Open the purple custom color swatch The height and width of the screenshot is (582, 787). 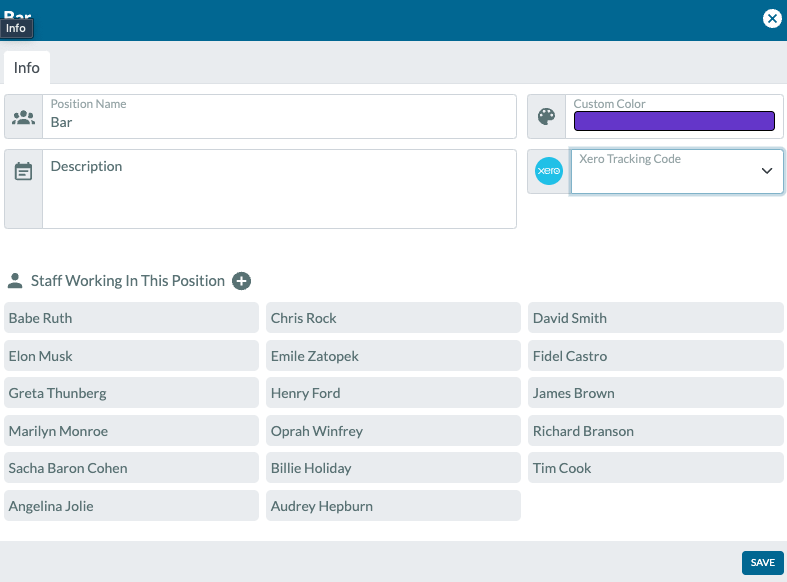(x=674, y=121)
